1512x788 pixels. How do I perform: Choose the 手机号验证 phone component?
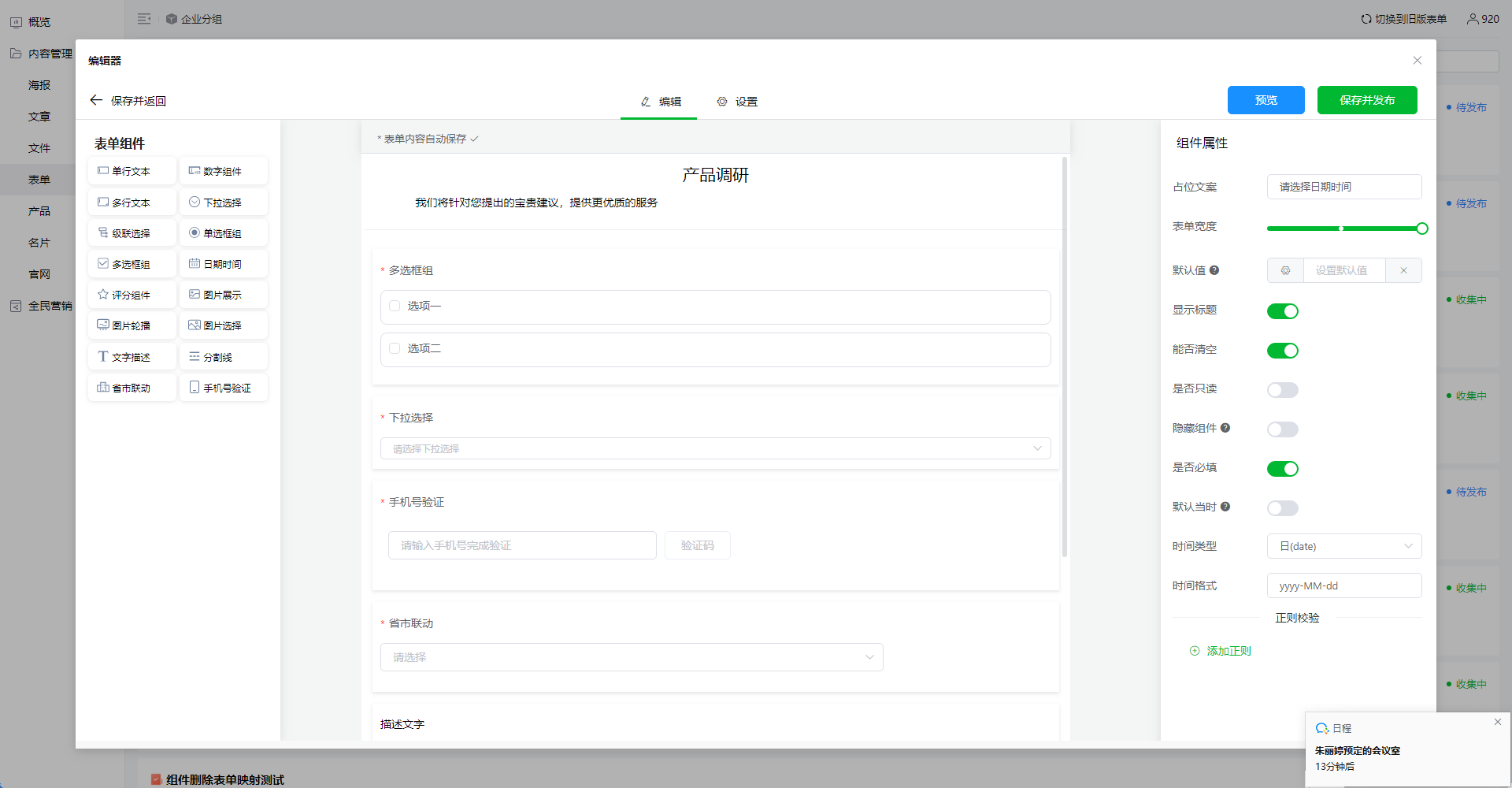tap(223, 388)
